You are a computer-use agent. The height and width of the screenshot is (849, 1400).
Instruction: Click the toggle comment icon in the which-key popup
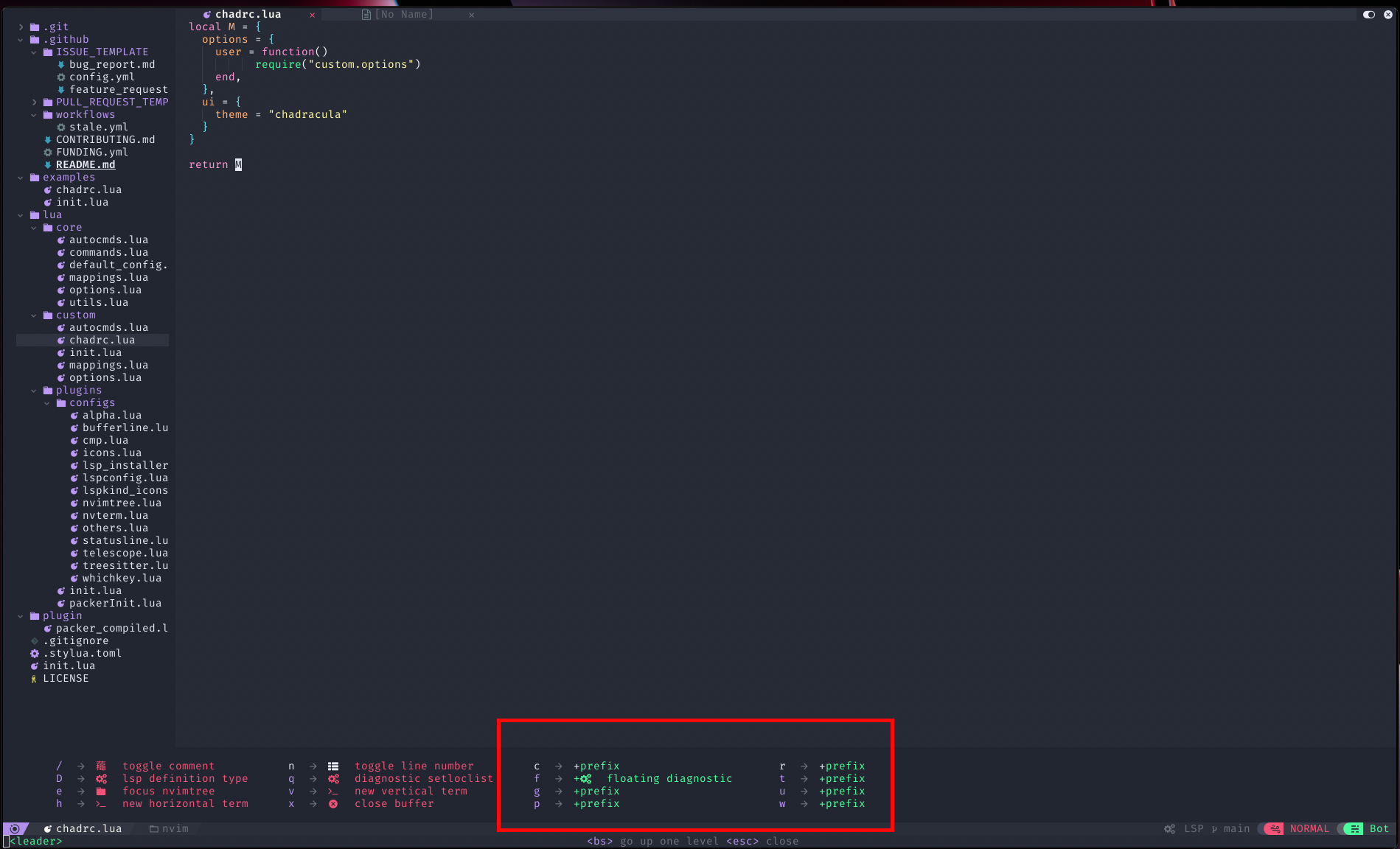(101, 766)
